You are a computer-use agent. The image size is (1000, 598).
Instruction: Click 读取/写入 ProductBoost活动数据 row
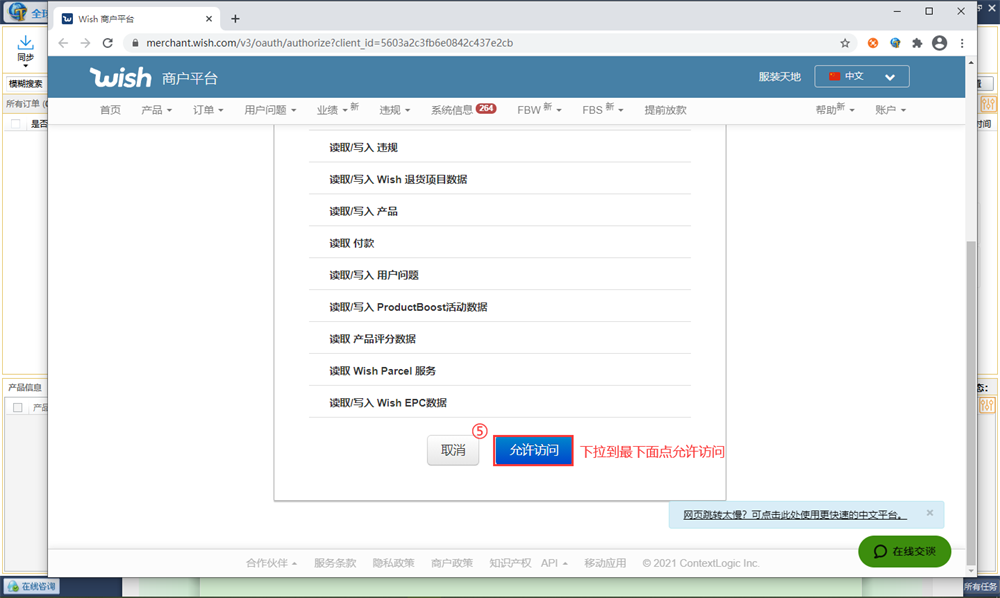(500, 307)
